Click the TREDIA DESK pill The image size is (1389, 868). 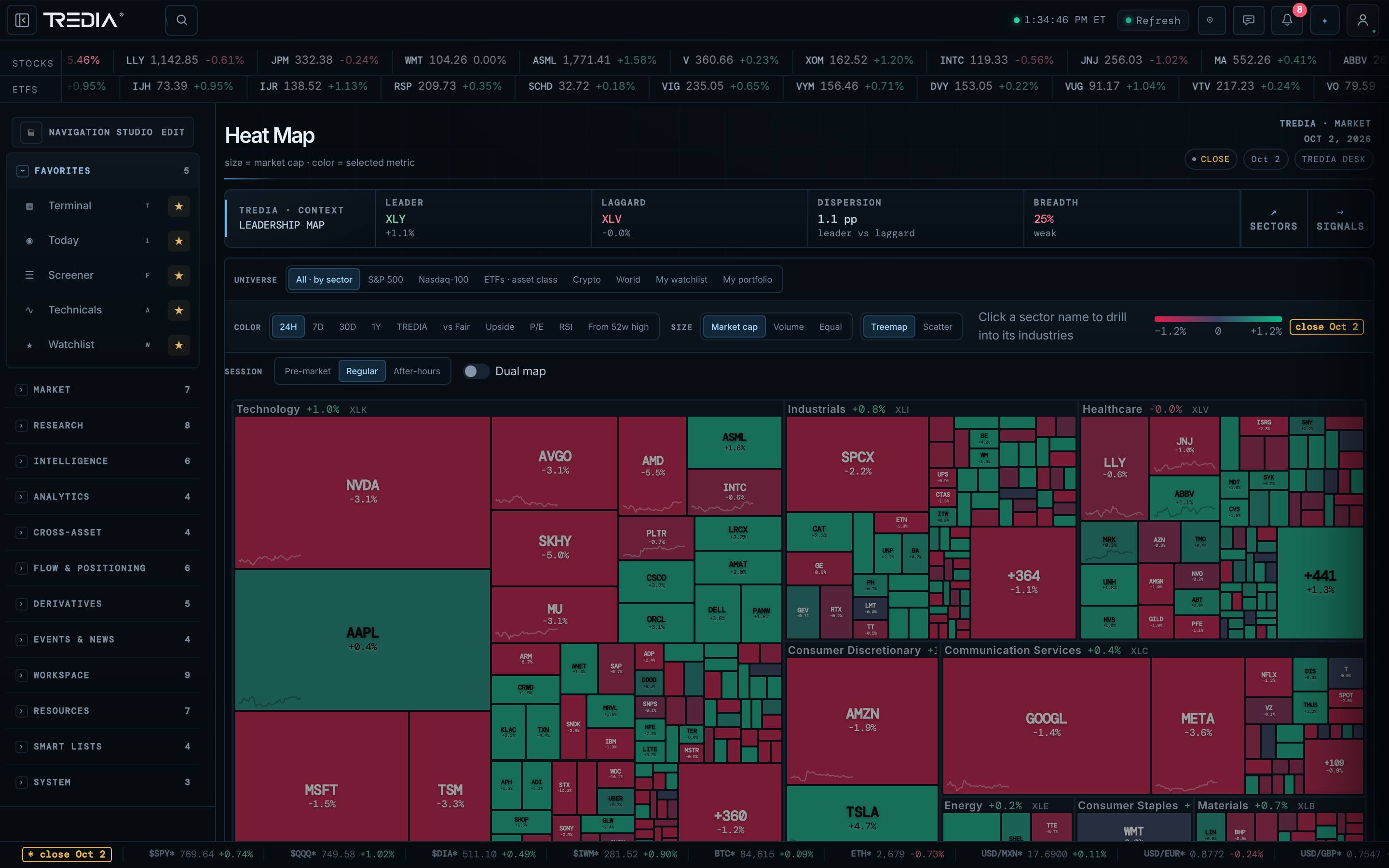tap(1334, 159)
